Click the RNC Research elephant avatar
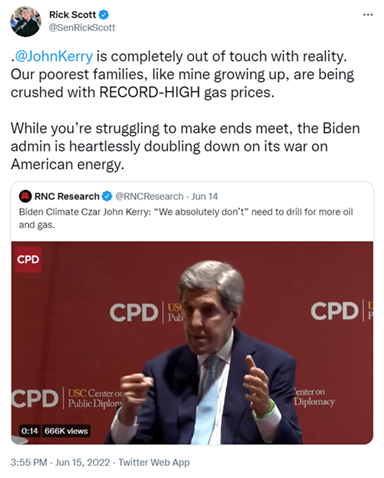Image resolution: width=384 pixels, height=478 pixels. pos(25,196)
